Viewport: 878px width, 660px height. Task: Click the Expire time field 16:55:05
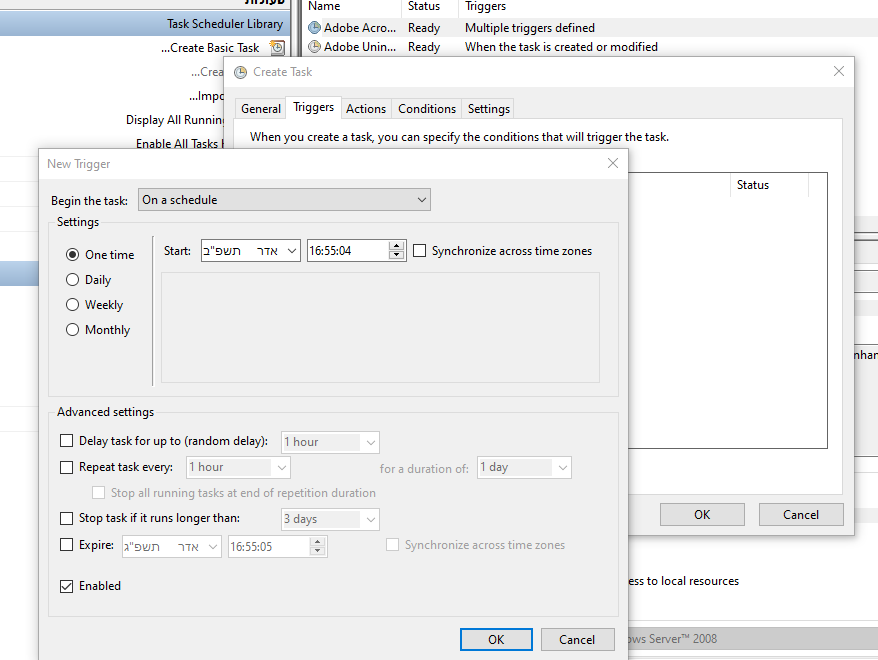[x=269, y=547]
